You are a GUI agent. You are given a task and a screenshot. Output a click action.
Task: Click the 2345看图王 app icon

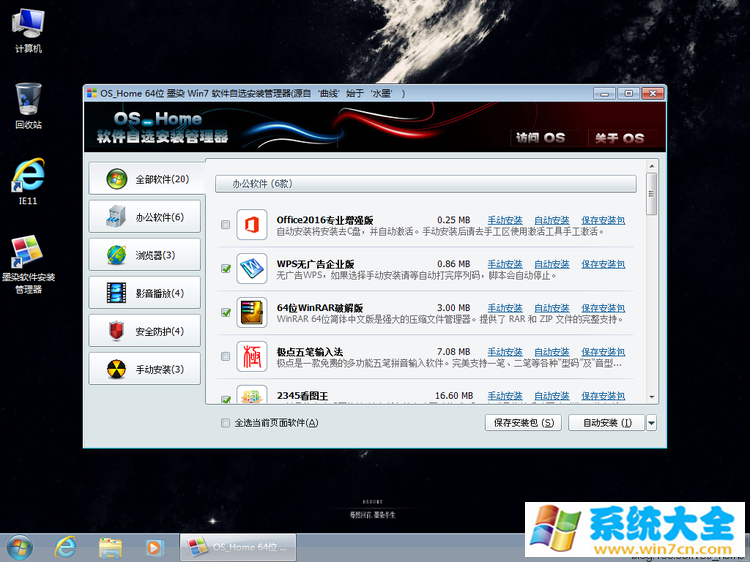252,395
